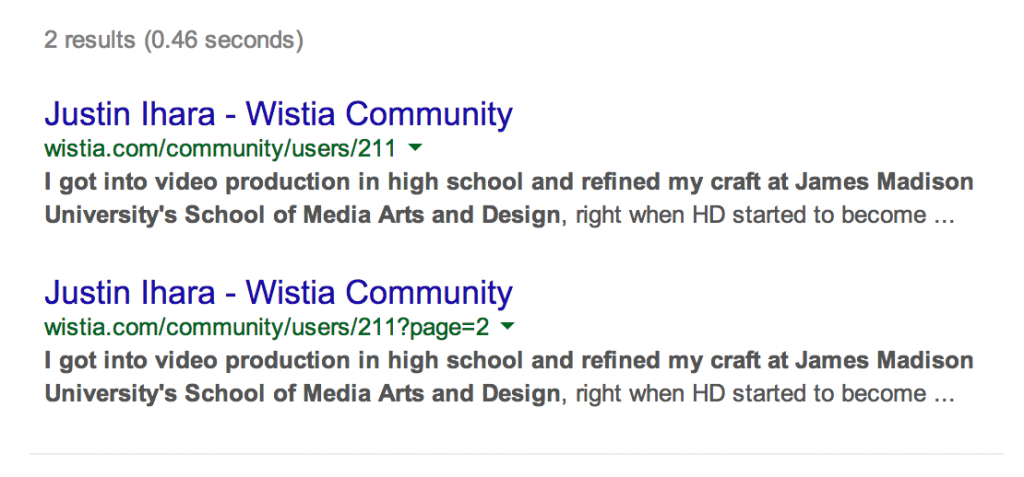Open the first Justin Ihara result title

tap(278, 114)
